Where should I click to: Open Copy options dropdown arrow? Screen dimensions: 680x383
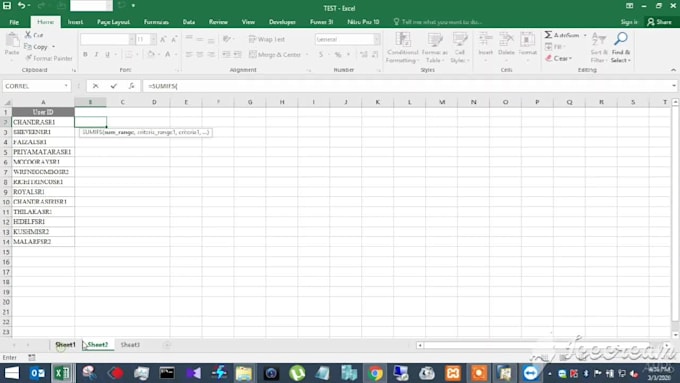click(x=53, y=46)
